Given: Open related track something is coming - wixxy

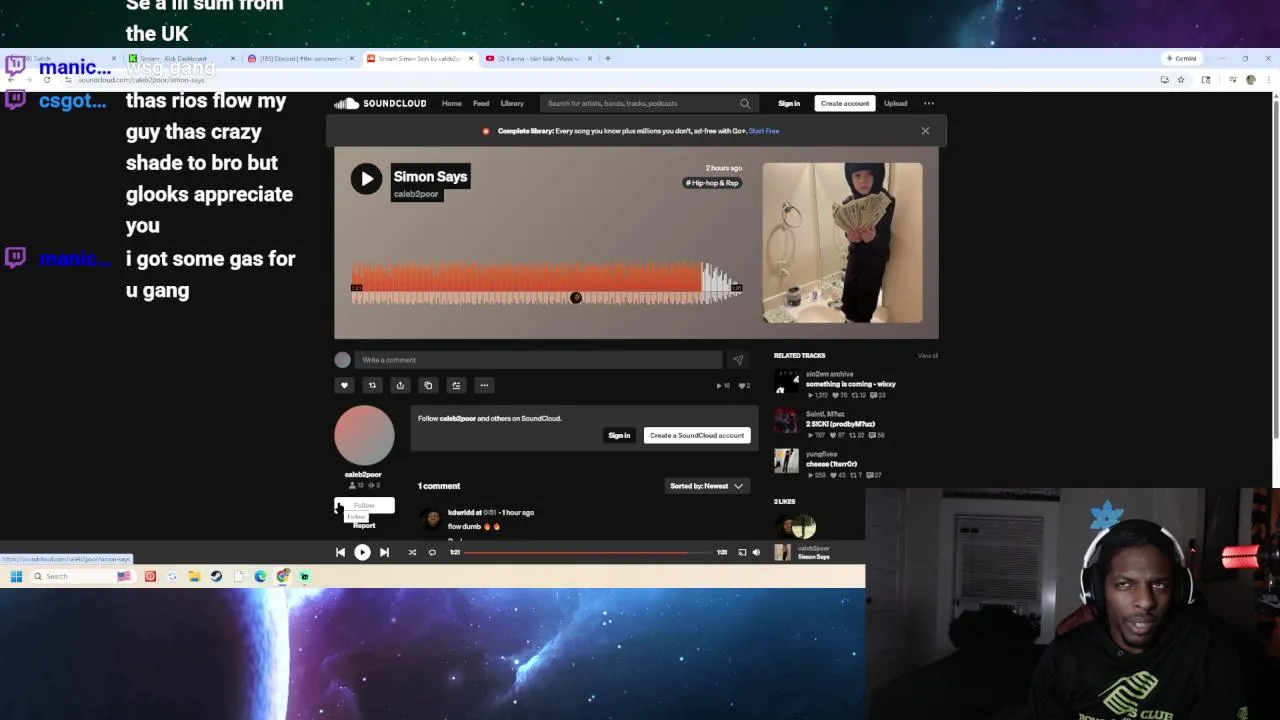Looking at the screenshot, I should pos(851,384).
